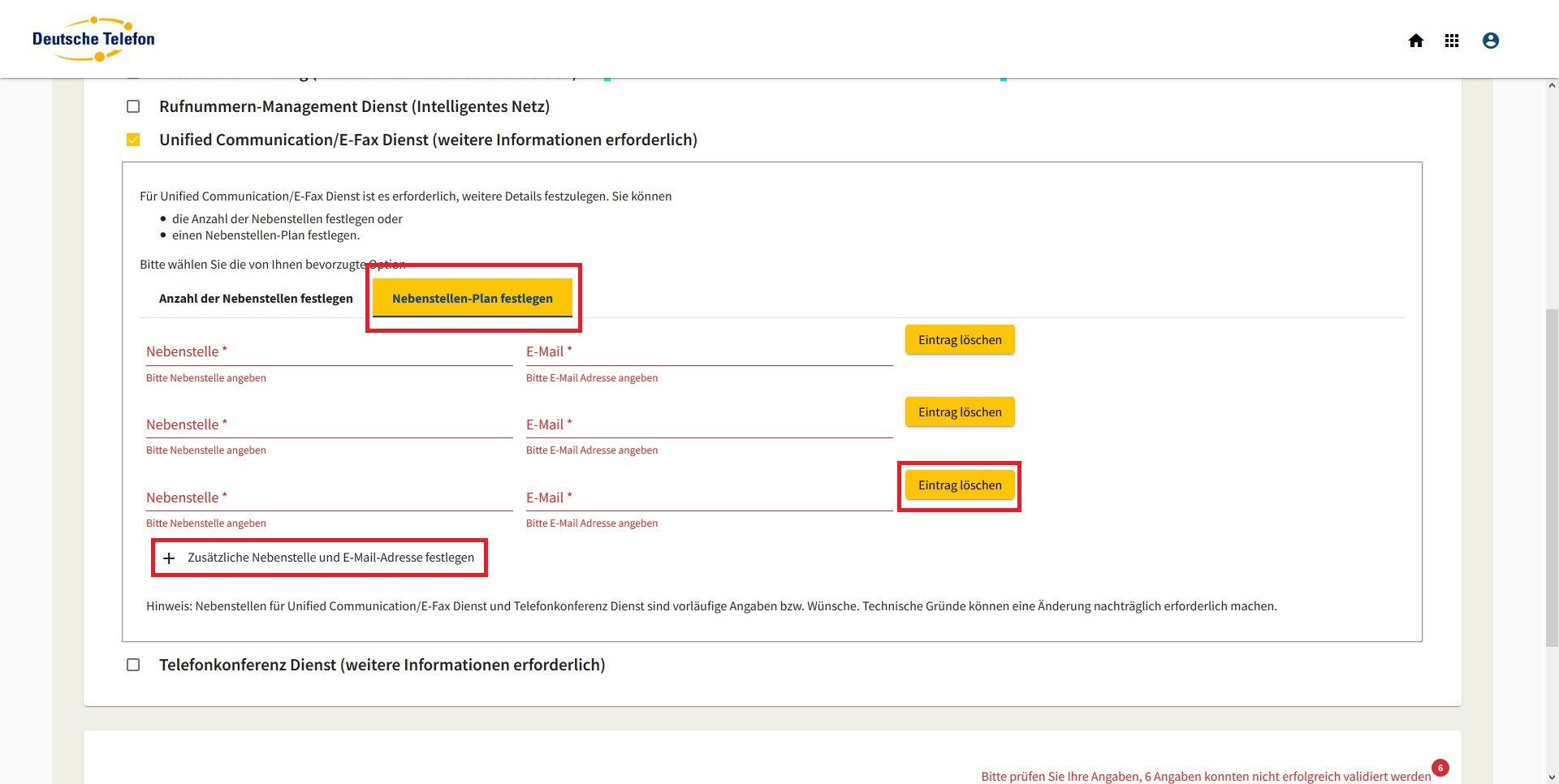Add Zusätzliche Nebenstelle und E-Mail-Adresse

pyautogui.click(x=319, y=558)
